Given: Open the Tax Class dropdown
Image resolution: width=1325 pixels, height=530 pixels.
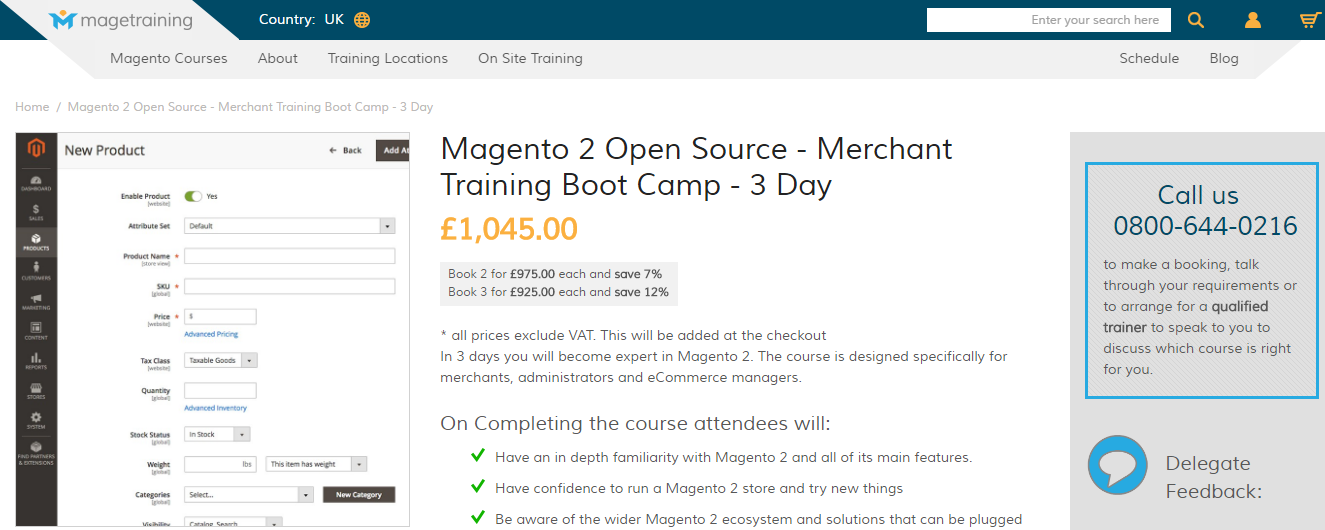Looking at the screenshot, I should tap(222, 360).
